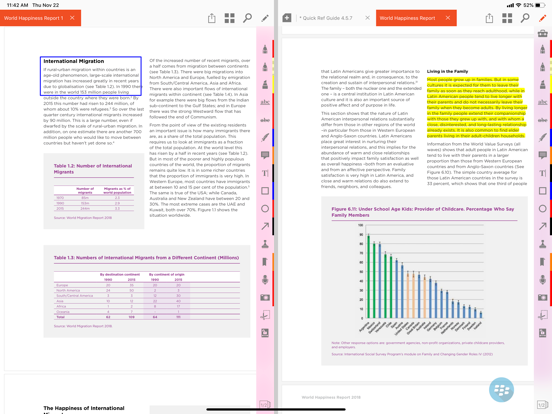The image size is (552, 414).
Task: Pick orange color strip beside left comment tool
Action: tap(273, 155)
